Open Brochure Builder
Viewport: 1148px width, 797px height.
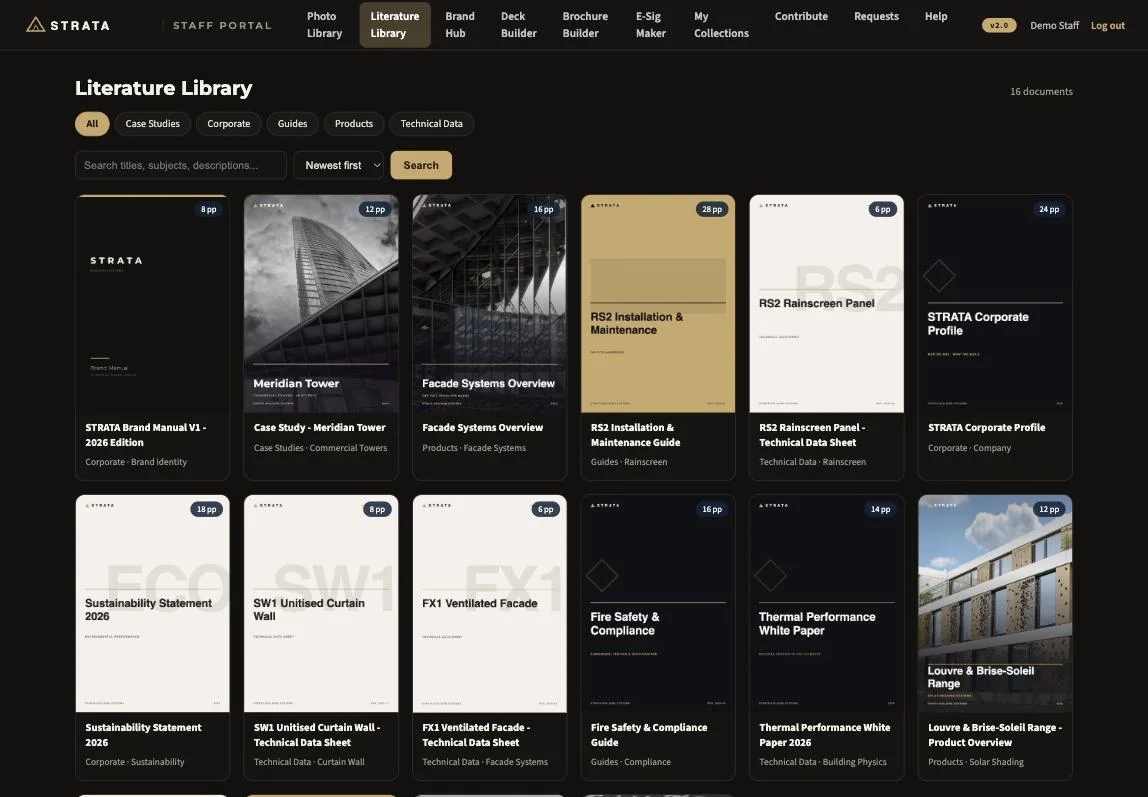[585, 25]
